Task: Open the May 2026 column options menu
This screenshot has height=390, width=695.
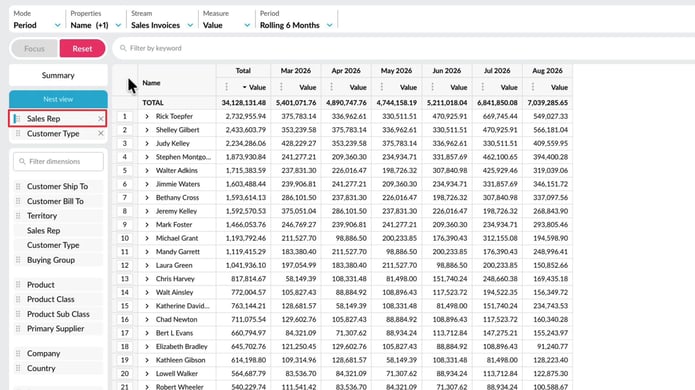Action: (382, 87)
